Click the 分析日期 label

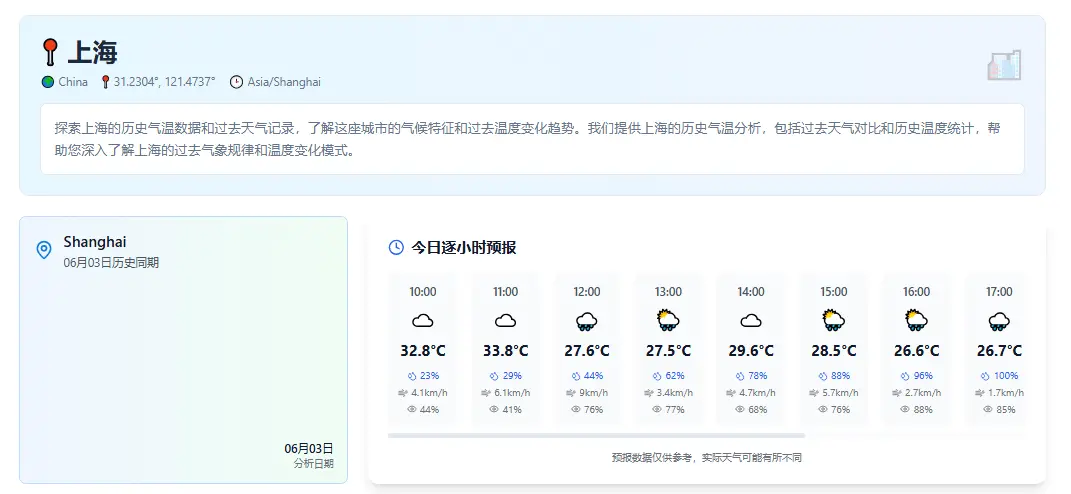point(314,463)
